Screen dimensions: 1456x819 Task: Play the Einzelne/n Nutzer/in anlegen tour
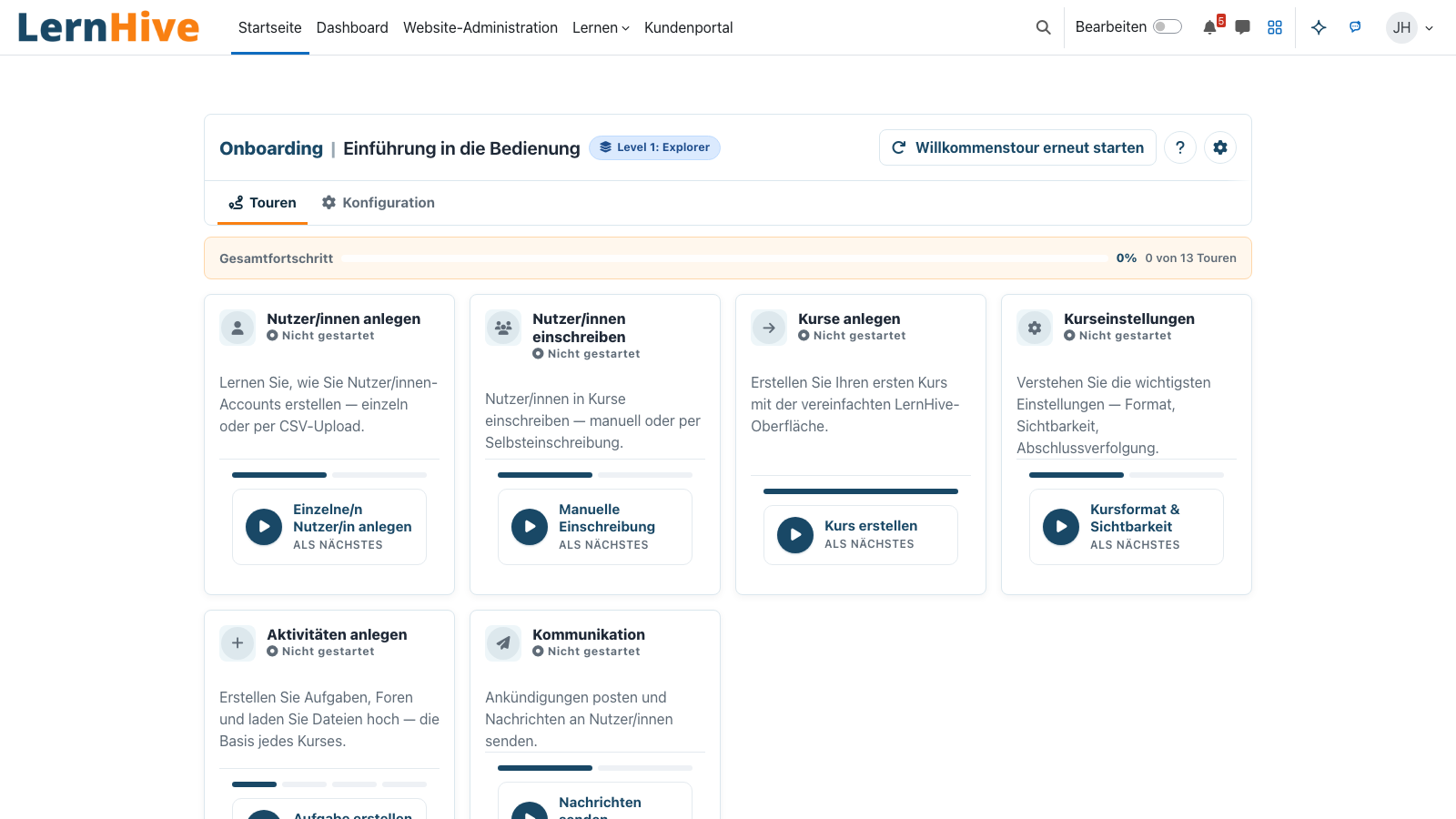click(x=264, y=527)
